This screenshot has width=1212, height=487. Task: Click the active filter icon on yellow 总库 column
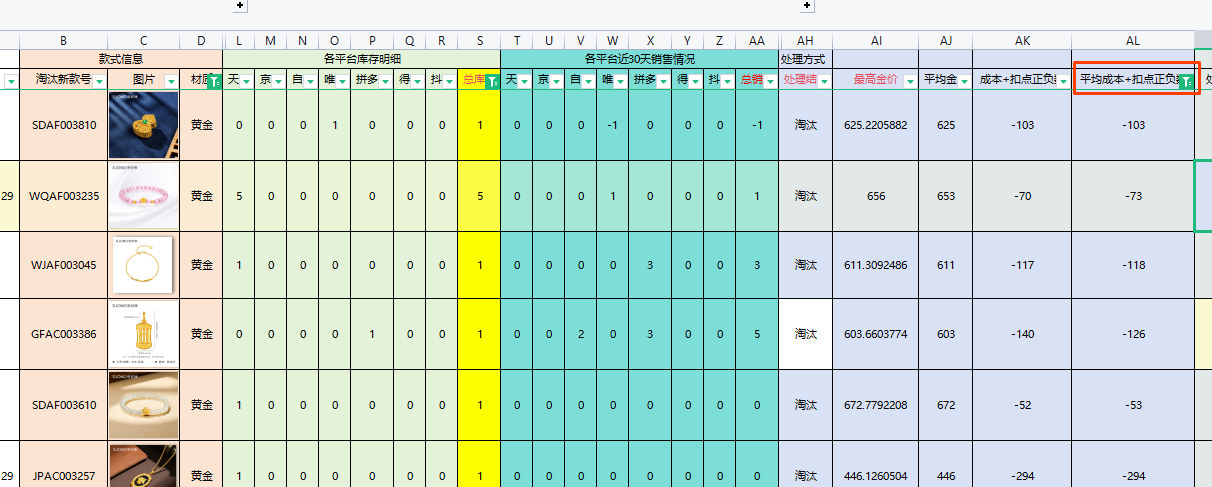point(491,81)
